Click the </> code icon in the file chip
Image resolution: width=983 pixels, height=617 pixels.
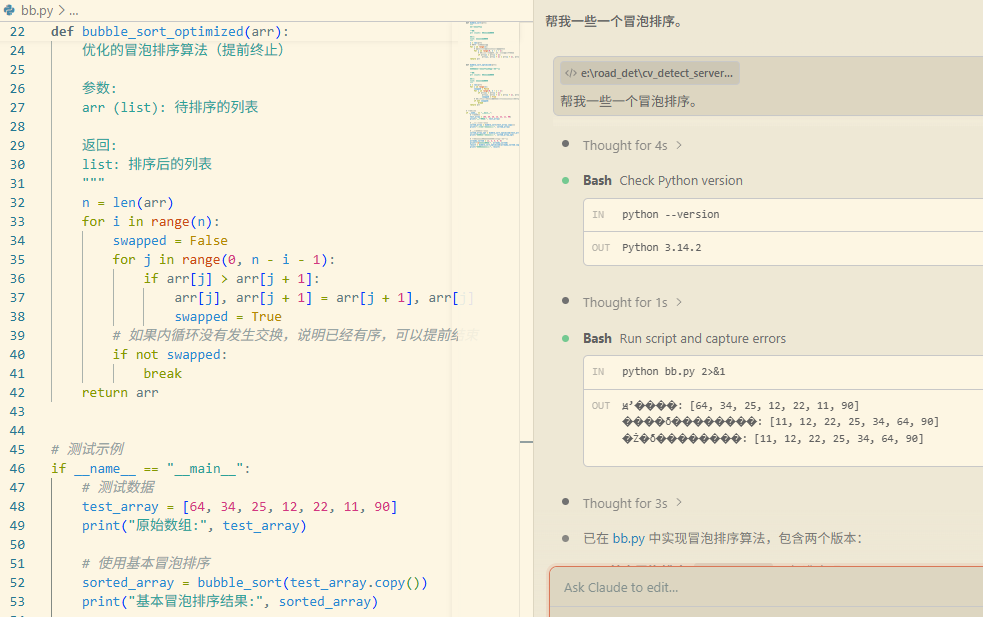click(570, 72)
